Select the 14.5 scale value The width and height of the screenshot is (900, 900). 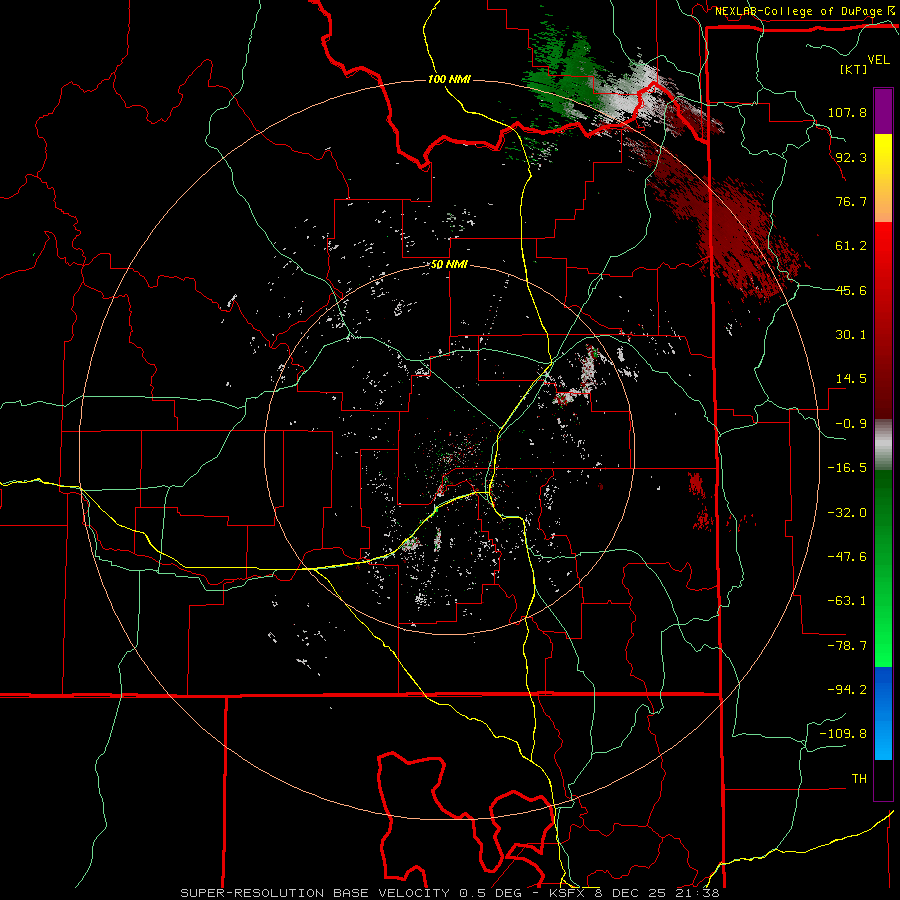851,379
